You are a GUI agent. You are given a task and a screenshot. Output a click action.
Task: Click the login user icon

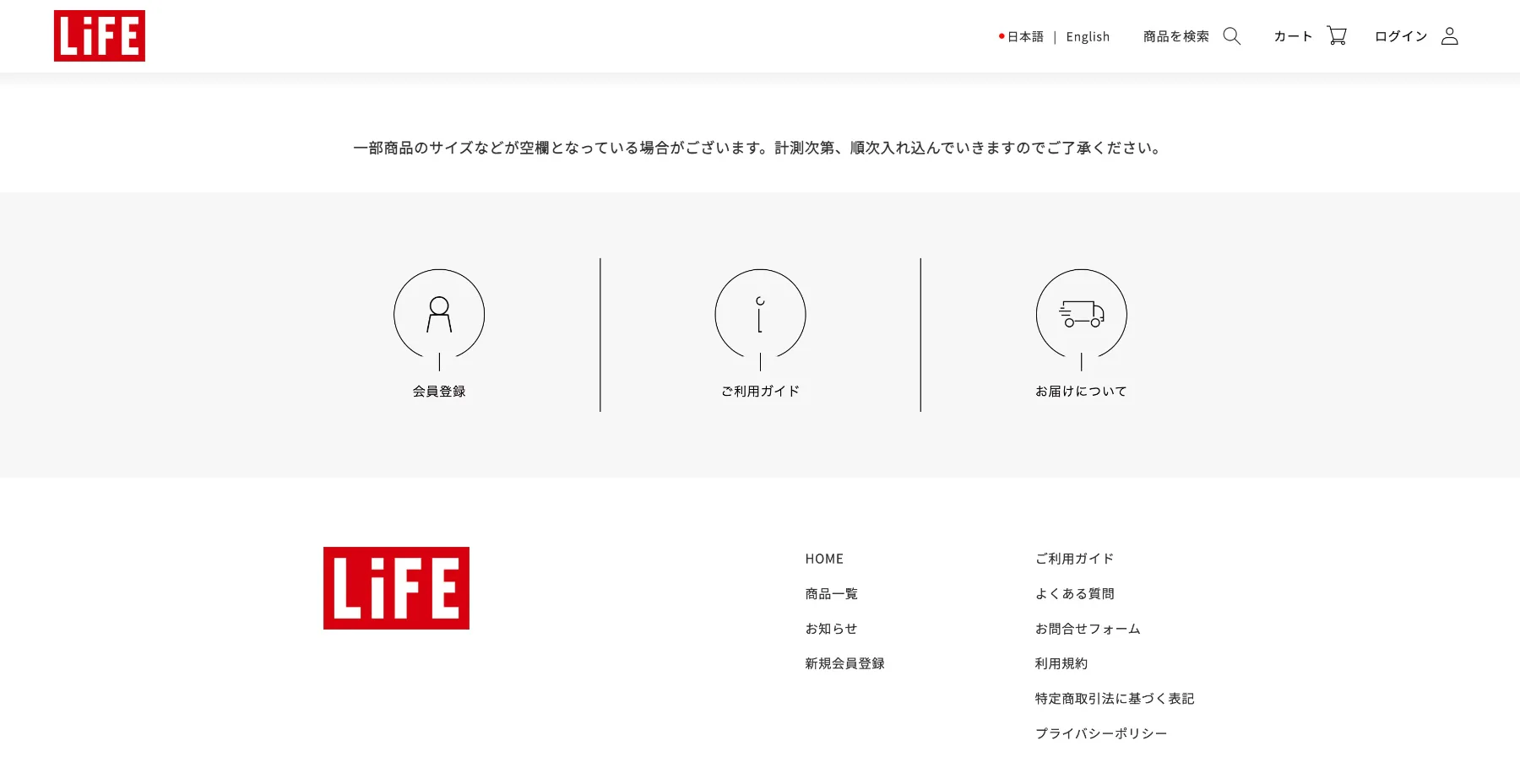(1450, 36)
